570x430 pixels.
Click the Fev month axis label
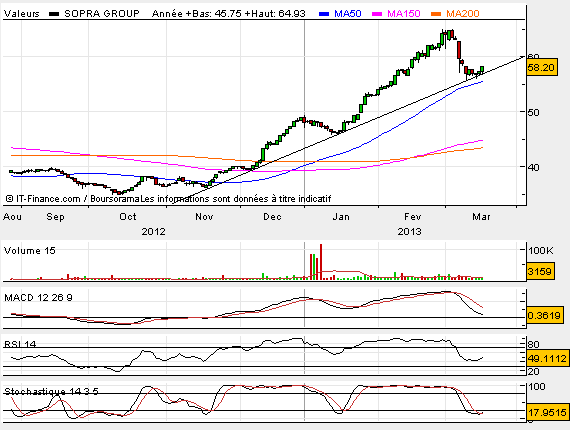click(x=413, y=217)
